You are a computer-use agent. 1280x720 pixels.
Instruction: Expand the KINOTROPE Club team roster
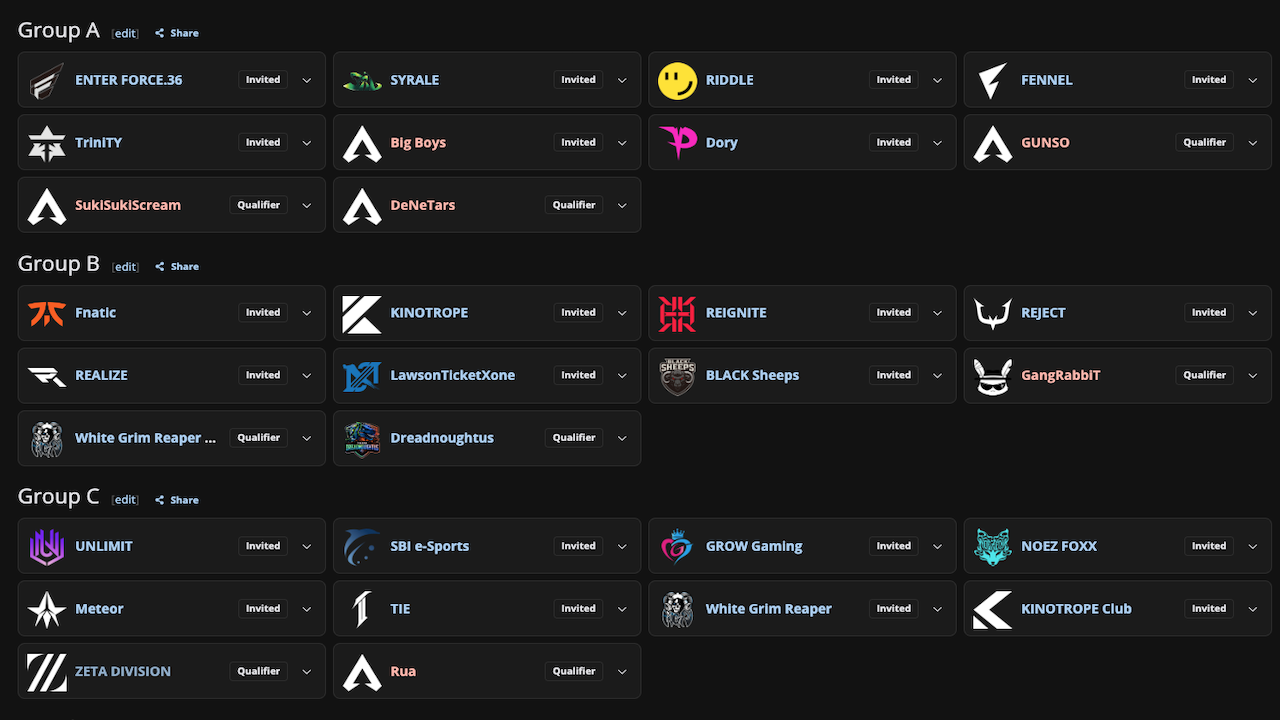coord(1253,609)
